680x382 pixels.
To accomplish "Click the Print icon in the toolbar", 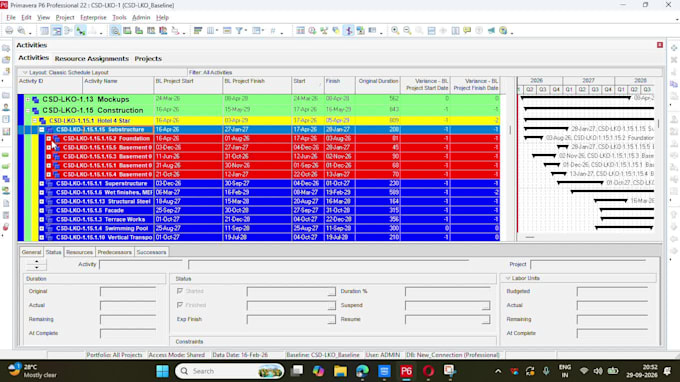I will coord(9,30).
